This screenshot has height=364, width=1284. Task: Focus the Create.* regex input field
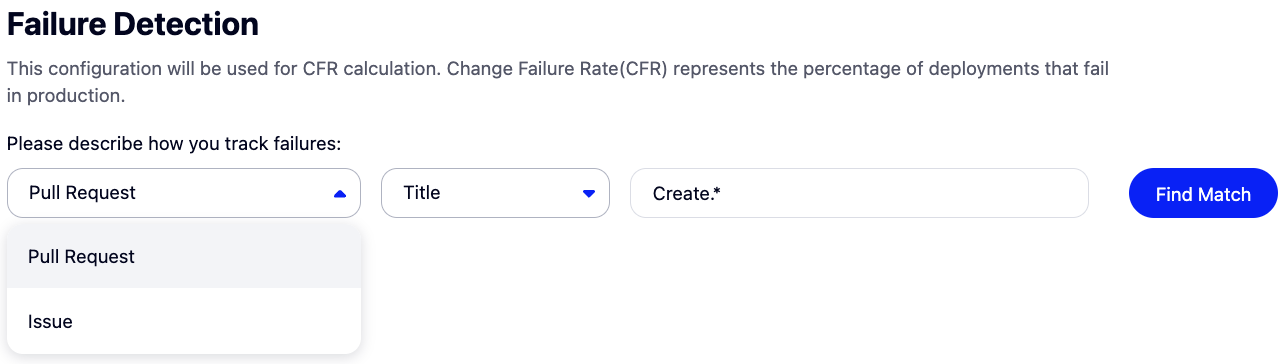[x=859, y=193]
